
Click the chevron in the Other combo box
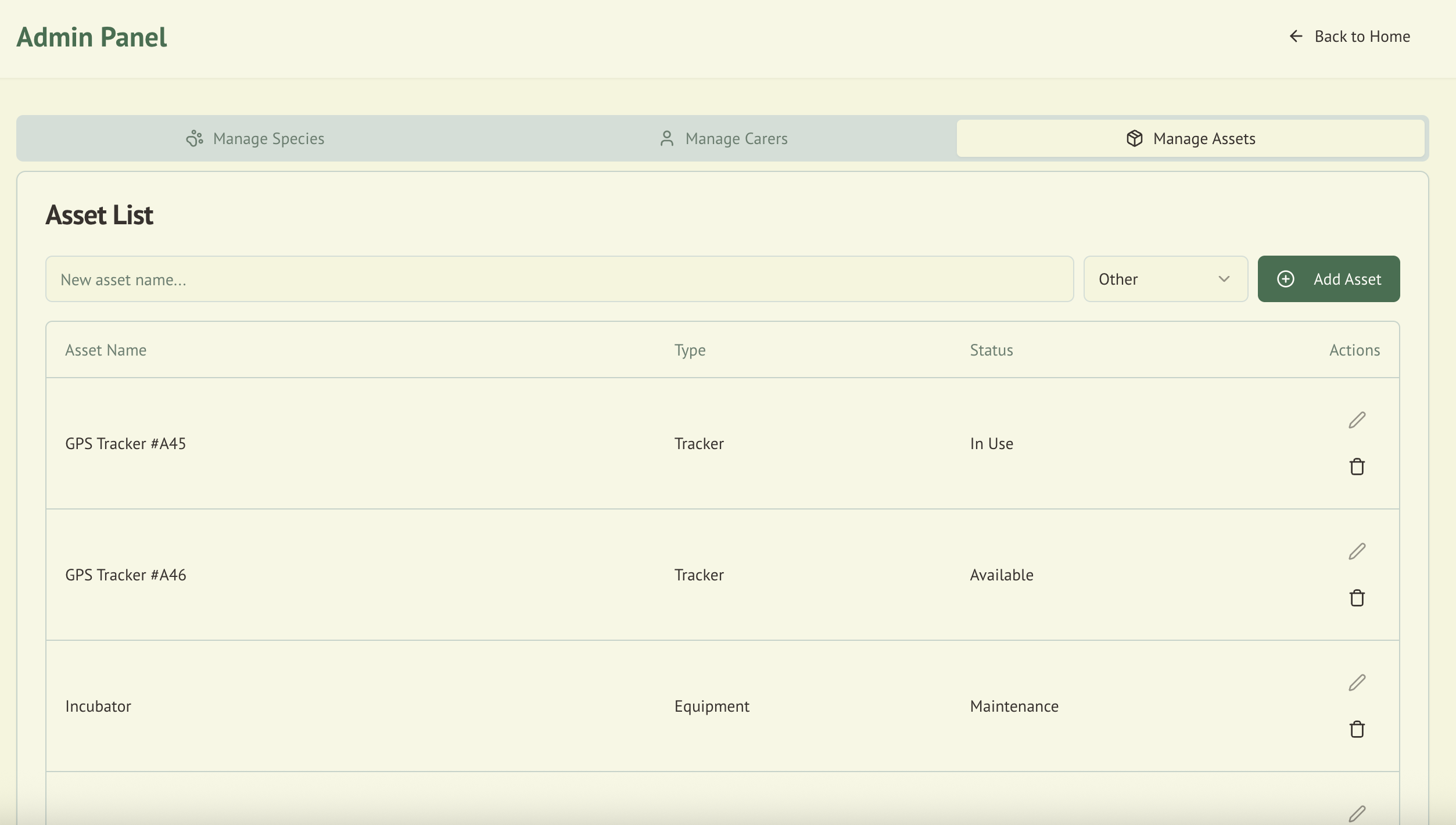point(1224,279)
